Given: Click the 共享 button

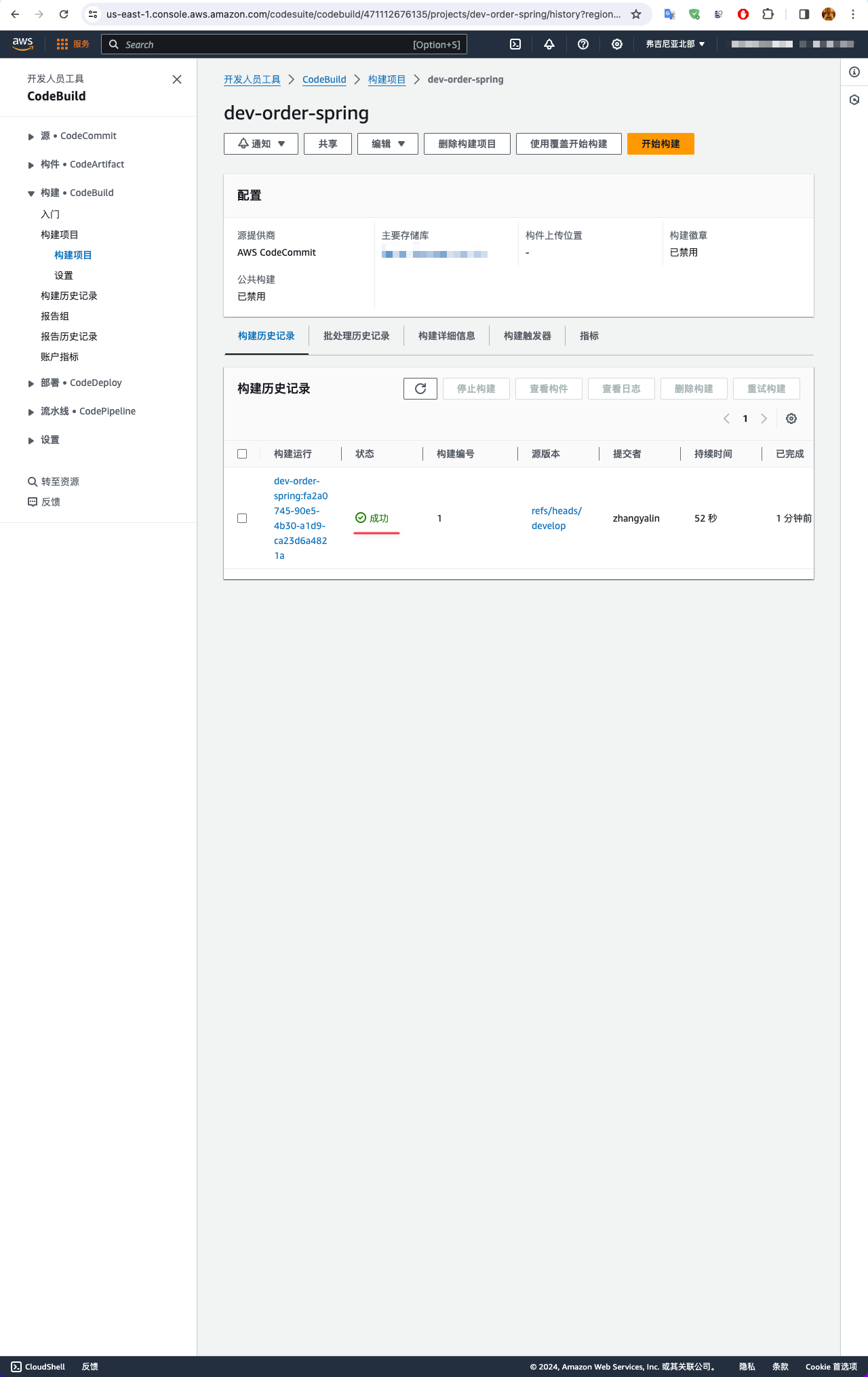Looking at the screenshot, I should pyautogui.click(x=328, y=144).
